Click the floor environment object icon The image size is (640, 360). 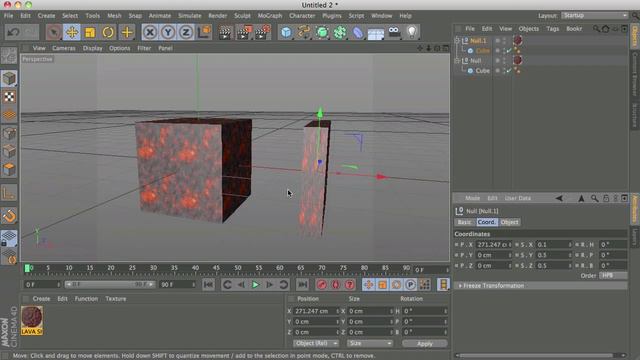pyautogui.click(x=376, y=32)
